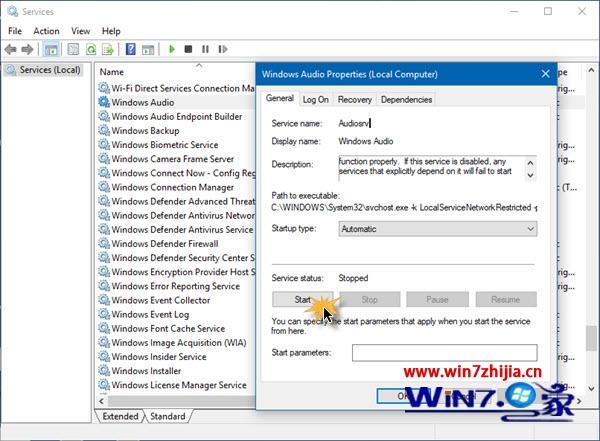This screenshot has height=441, width=600.
Task: Select the Windows Backup service
Action: (176, 131)
